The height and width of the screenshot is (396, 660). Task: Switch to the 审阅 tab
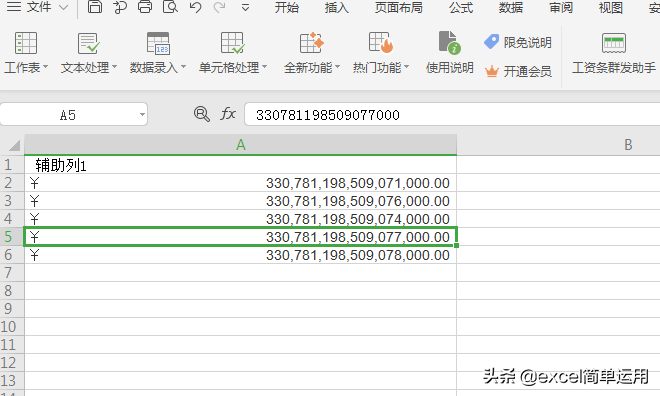(561, 7)
